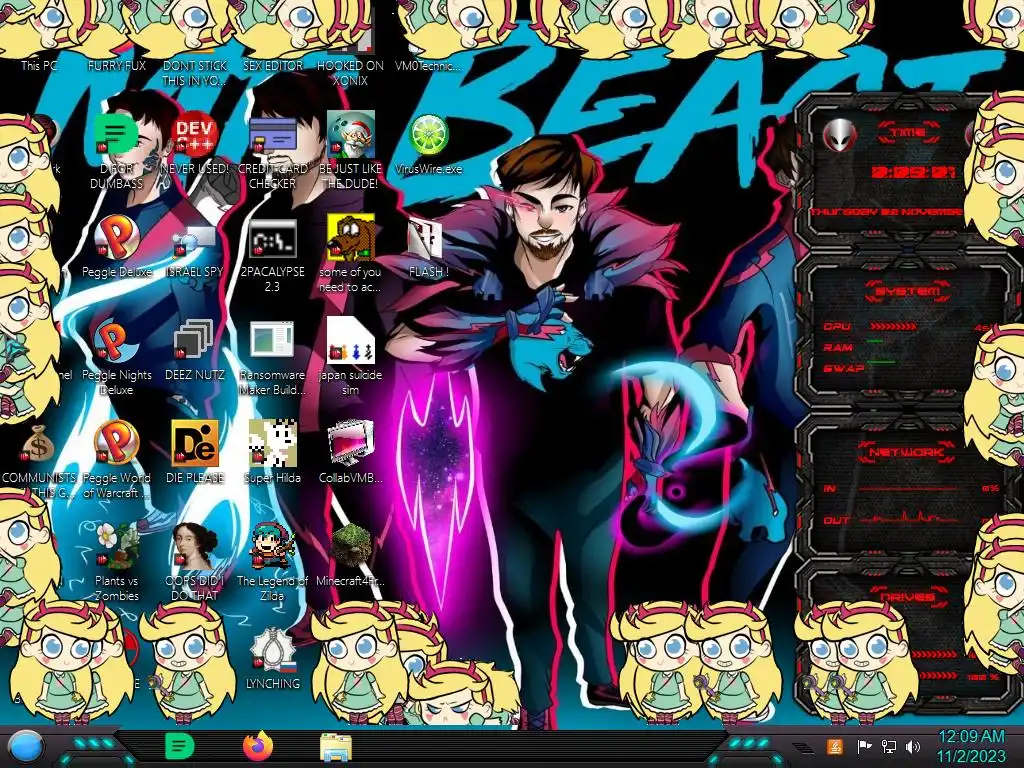
Task: Click the Alienware head icon on widget
Action: [839, 135]
